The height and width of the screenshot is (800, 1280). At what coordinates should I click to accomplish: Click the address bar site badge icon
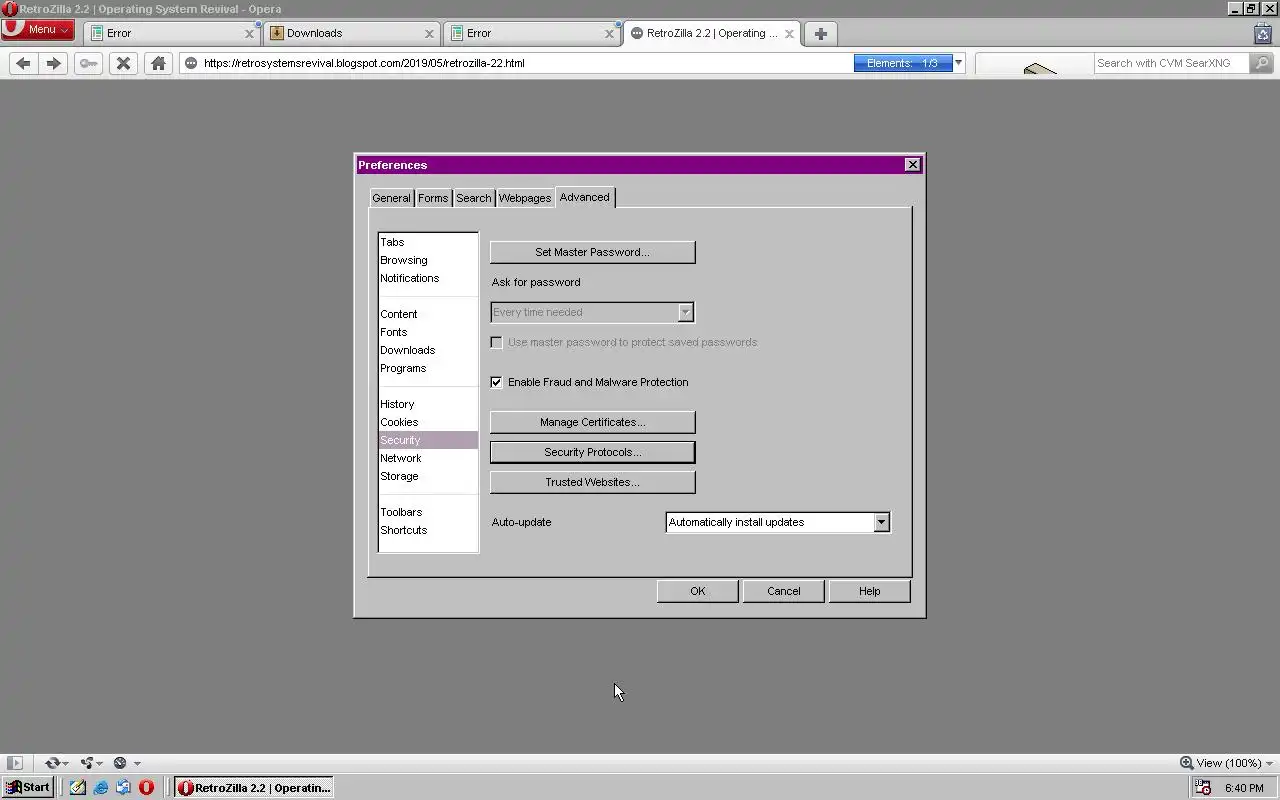point(191,63)
